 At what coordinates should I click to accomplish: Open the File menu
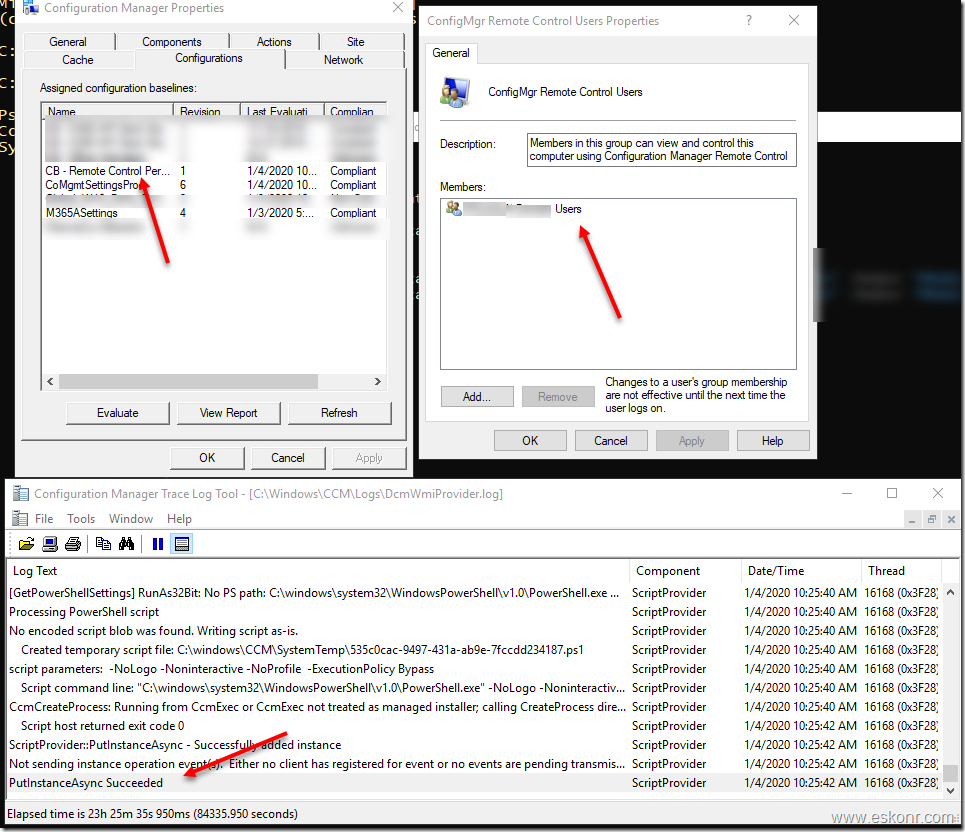click(44, 519)
